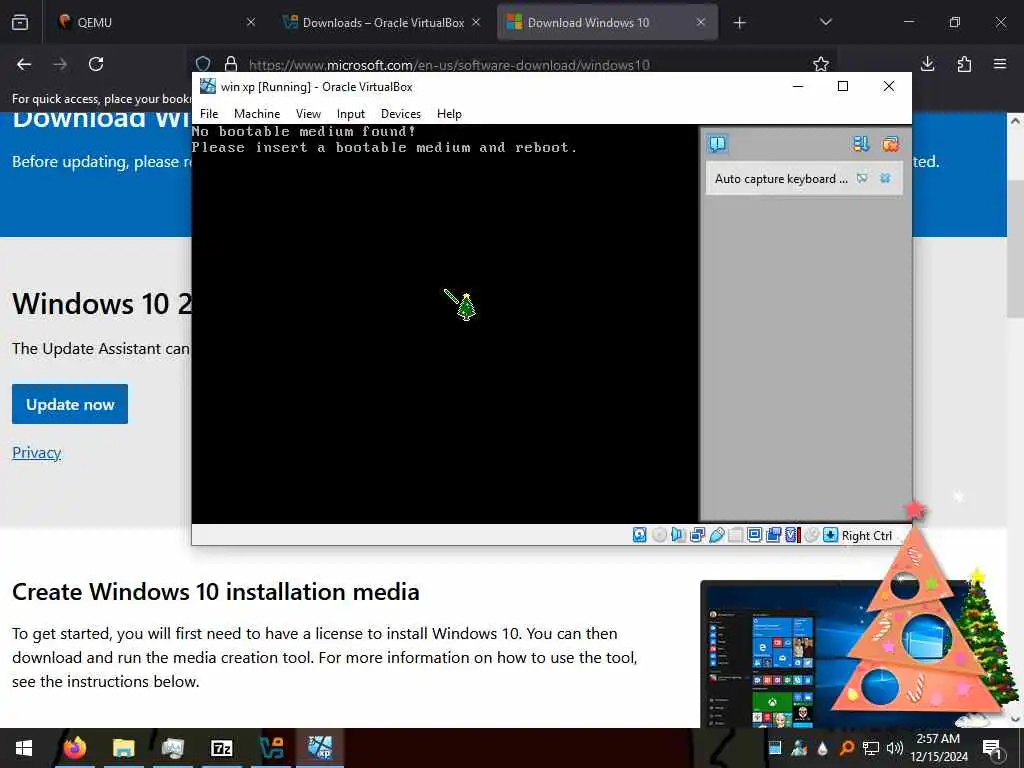Viewport: 1024px width, 768px height.
Task: Click the network icon in system tray
Action: coord(871,748)
